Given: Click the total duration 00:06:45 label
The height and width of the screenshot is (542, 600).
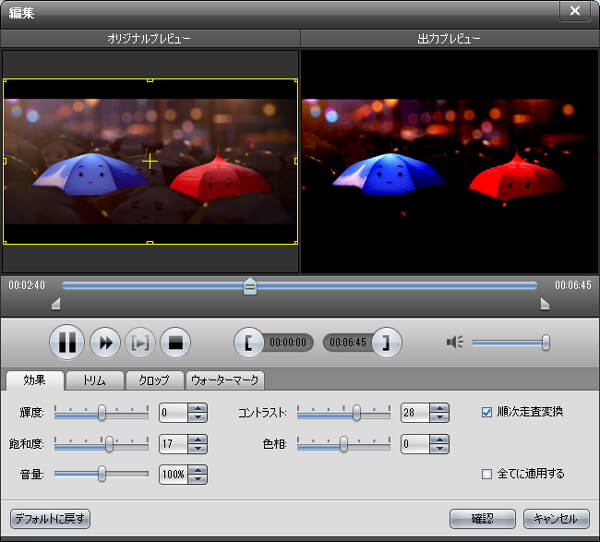Looking at the screenshot, I should click(x=573, y=285).
